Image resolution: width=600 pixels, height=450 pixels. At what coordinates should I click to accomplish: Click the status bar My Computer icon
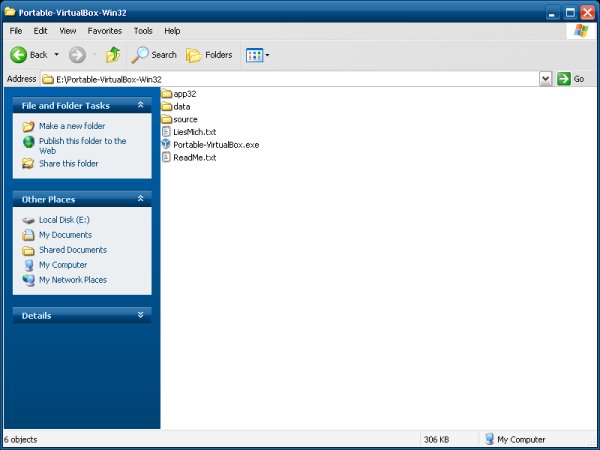click(489, 439)
